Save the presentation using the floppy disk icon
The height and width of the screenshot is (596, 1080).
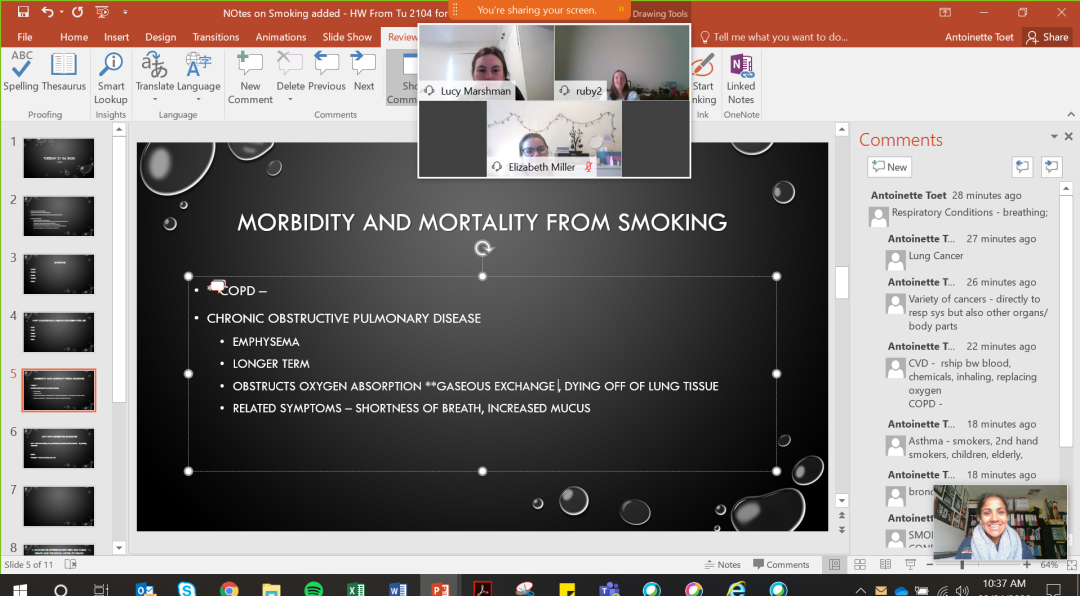(23, 12)
